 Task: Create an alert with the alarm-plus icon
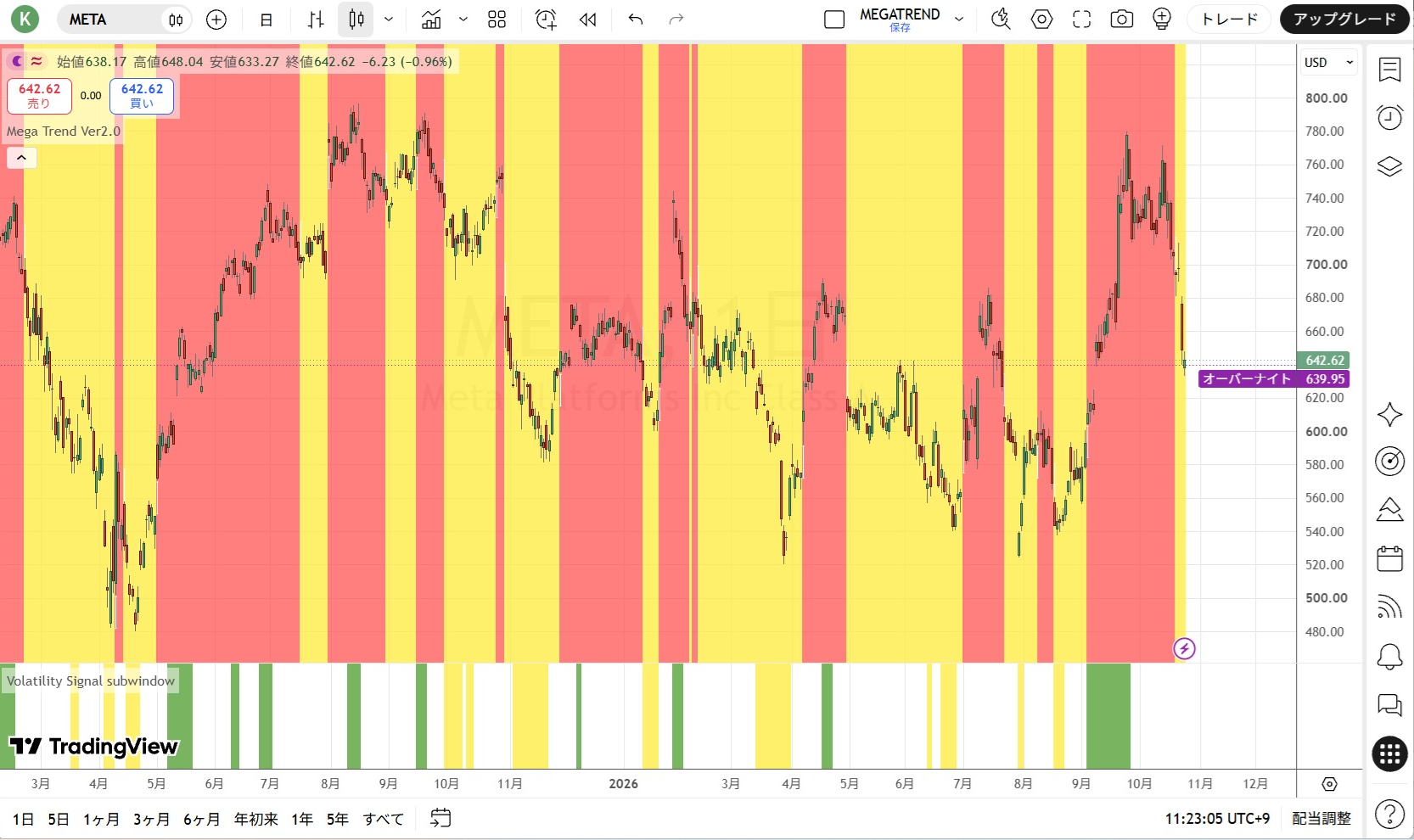click(x=546, y=20)
